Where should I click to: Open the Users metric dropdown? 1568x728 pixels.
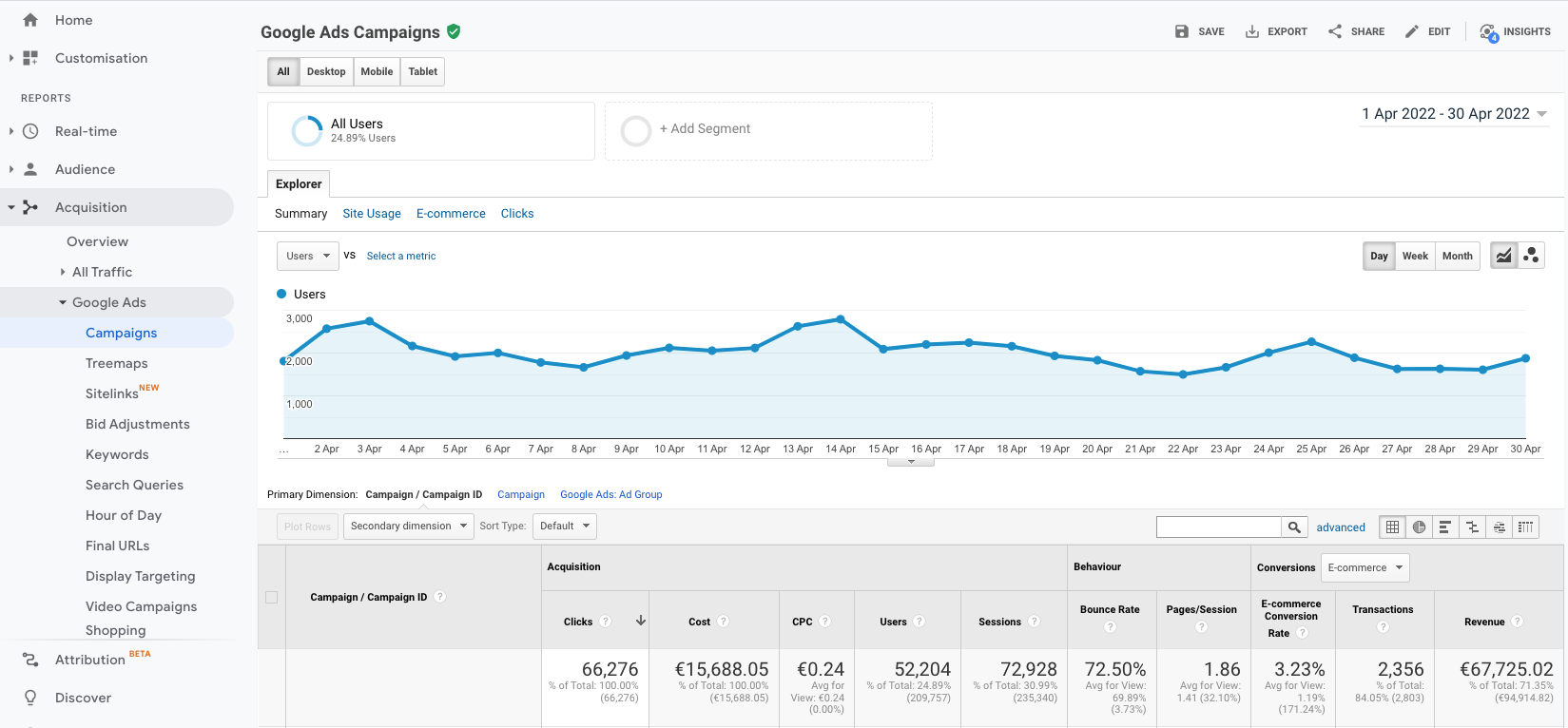(308, 256)
